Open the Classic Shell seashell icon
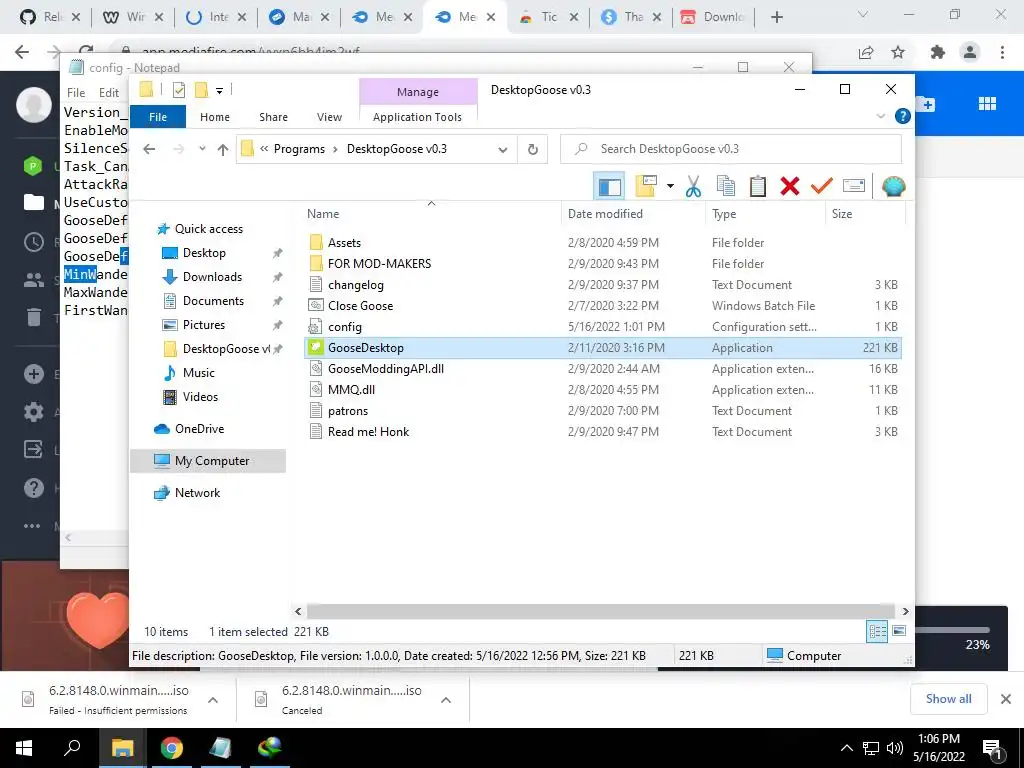The width and height of the screenshot is (1024, 768). (893, 187)
